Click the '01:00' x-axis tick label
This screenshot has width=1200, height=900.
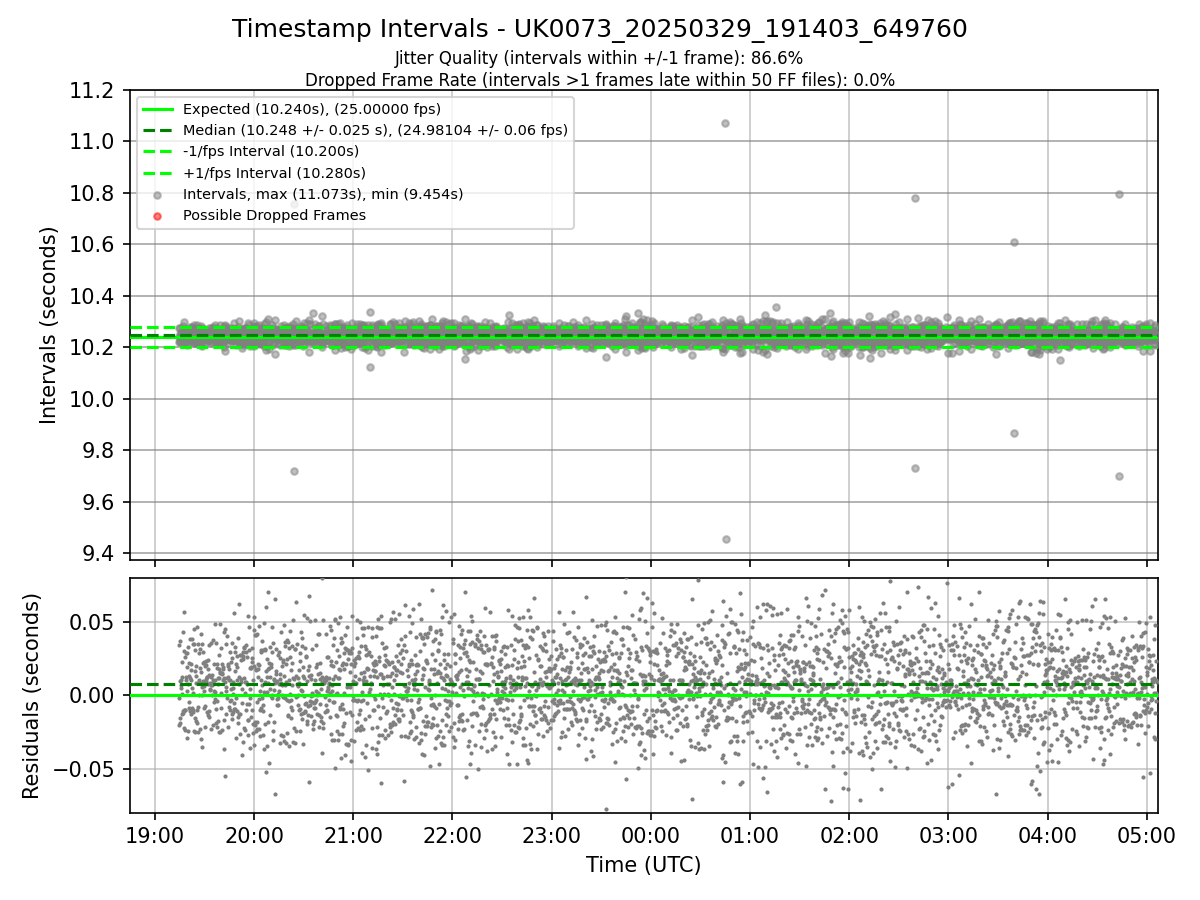[x=750, y=834]
